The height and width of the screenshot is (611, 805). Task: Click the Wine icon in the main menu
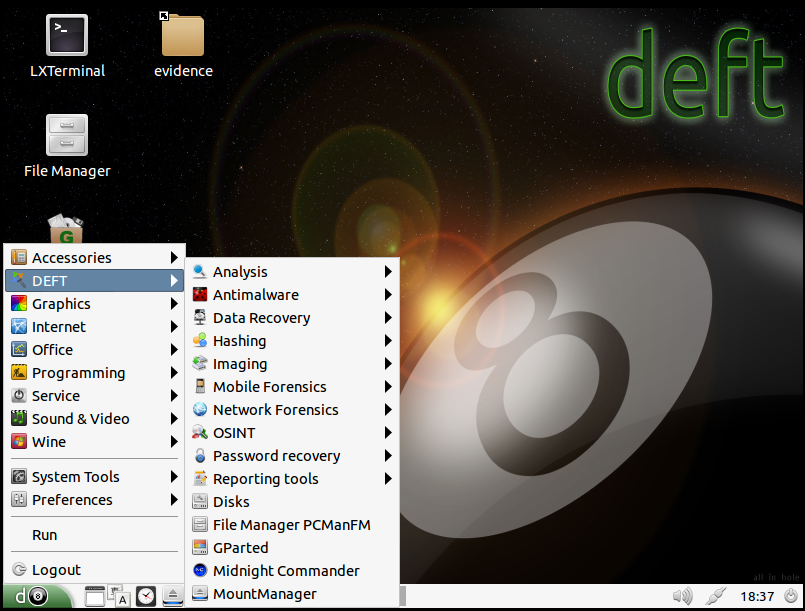[x=19, y=442]
